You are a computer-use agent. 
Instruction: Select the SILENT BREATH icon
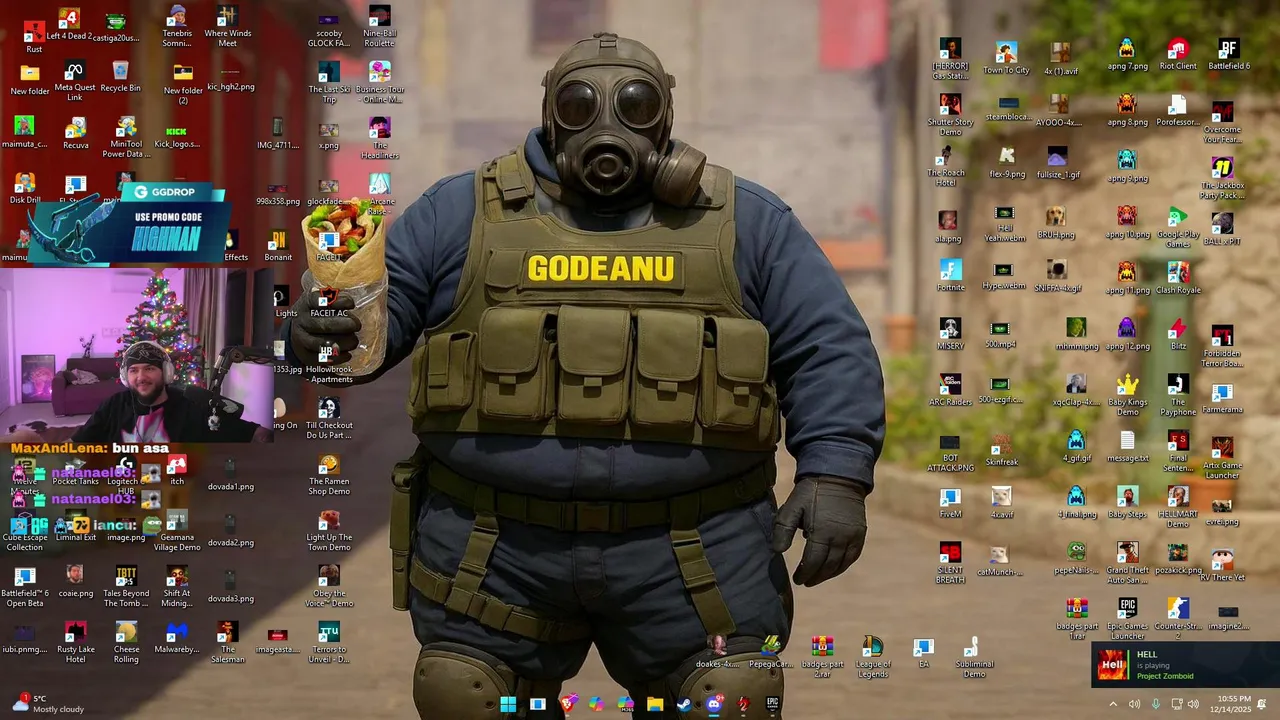pos(950,564)
